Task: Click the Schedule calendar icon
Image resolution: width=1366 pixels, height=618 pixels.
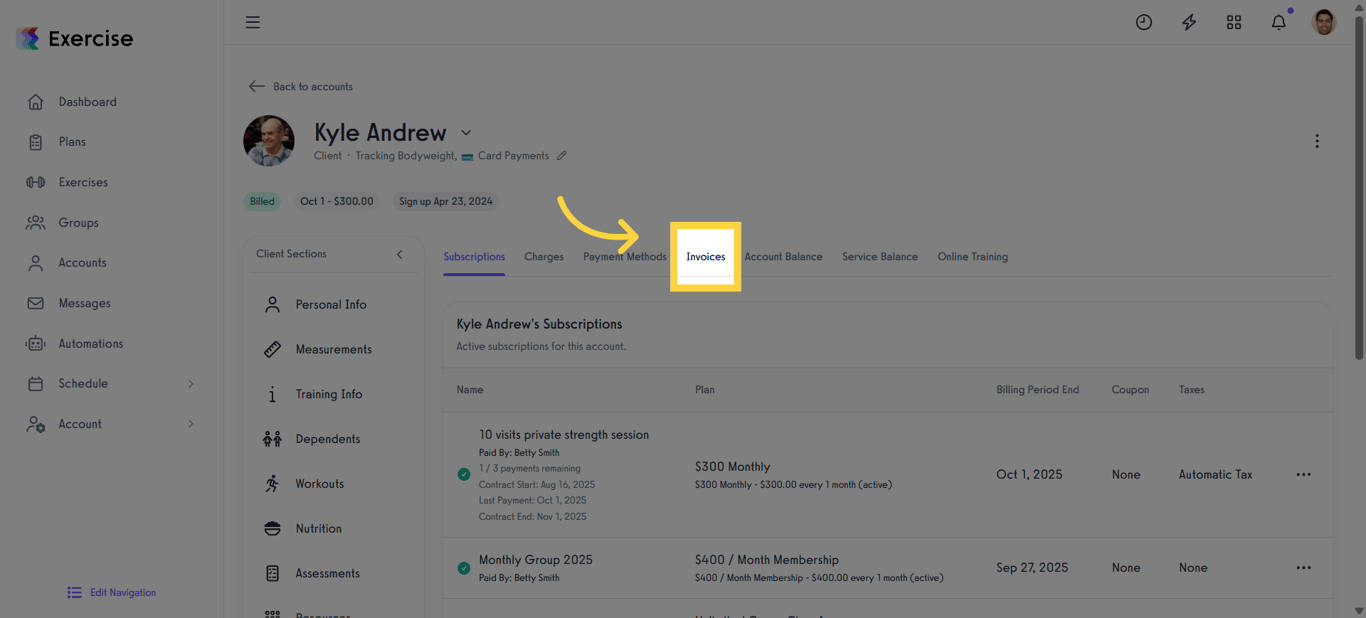Action: [x=36, y=384]
